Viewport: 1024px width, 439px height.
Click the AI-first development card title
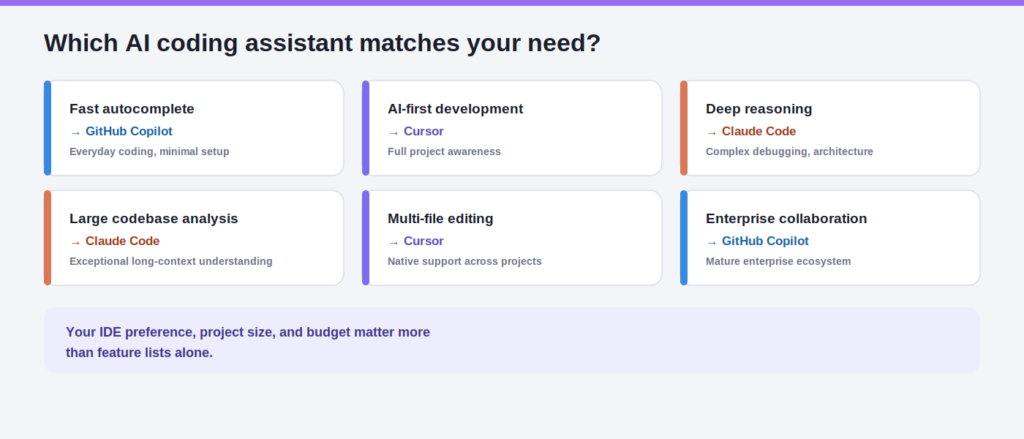(455, 108)
